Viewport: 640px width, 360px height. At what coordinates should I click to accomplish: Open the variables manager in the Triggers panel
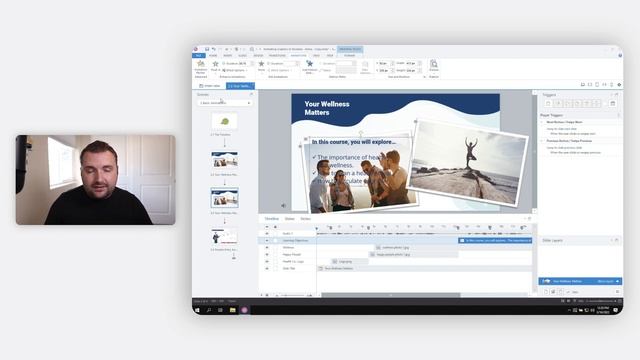pyautogui.click(x=612, y=104)
